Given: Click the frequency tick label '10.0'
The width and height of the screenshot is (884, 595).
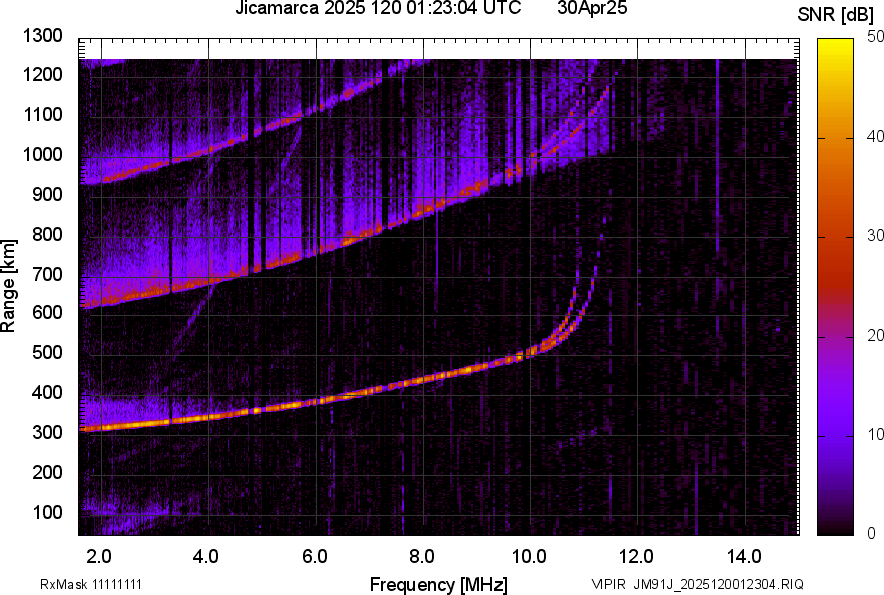Looking at the screenshot, I should coord(529,557).
